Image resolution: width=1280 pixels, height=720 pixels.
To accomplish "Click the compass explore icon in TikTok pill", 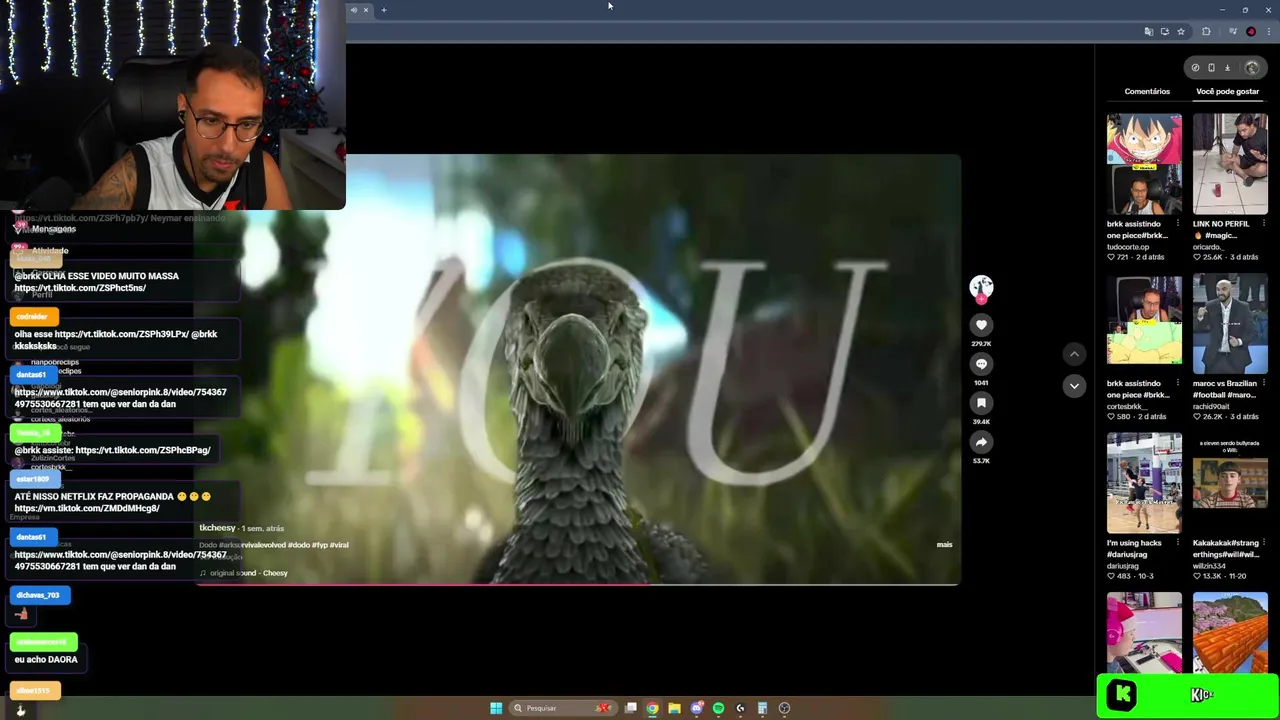I will point(1195,68).
